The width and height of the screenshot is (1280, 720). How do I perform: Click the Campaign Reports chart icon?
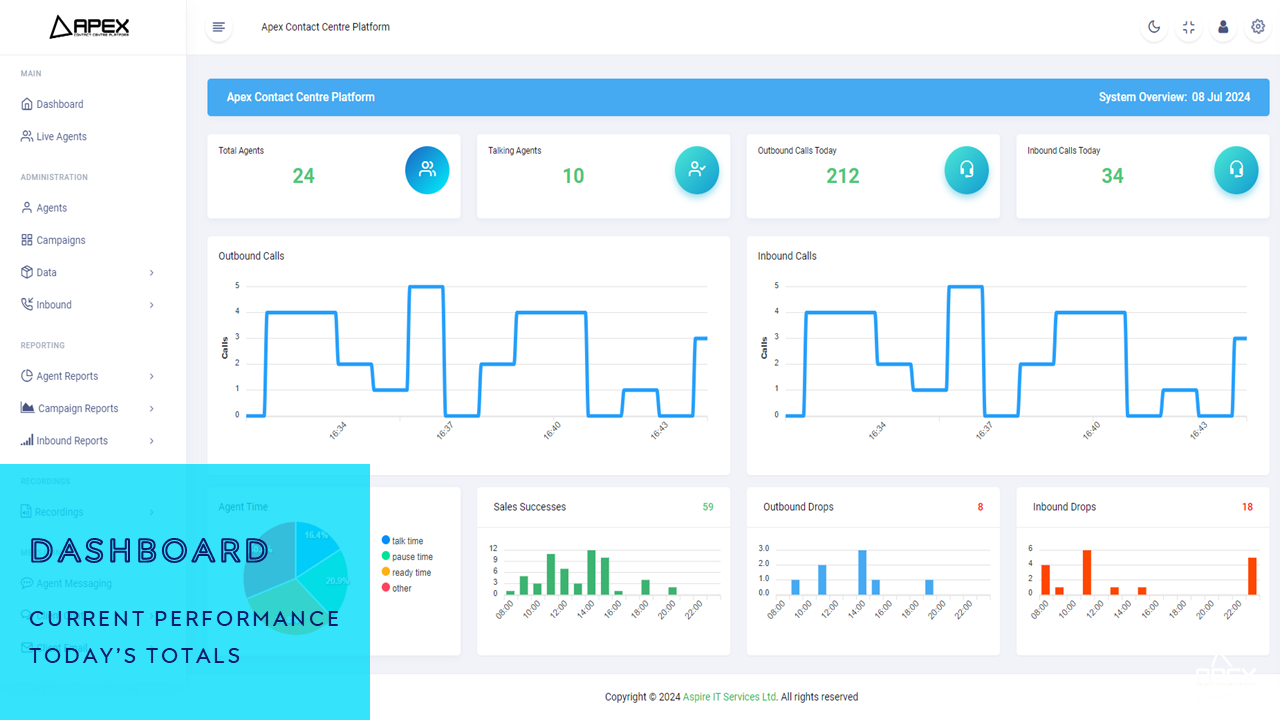click(28, 408)
